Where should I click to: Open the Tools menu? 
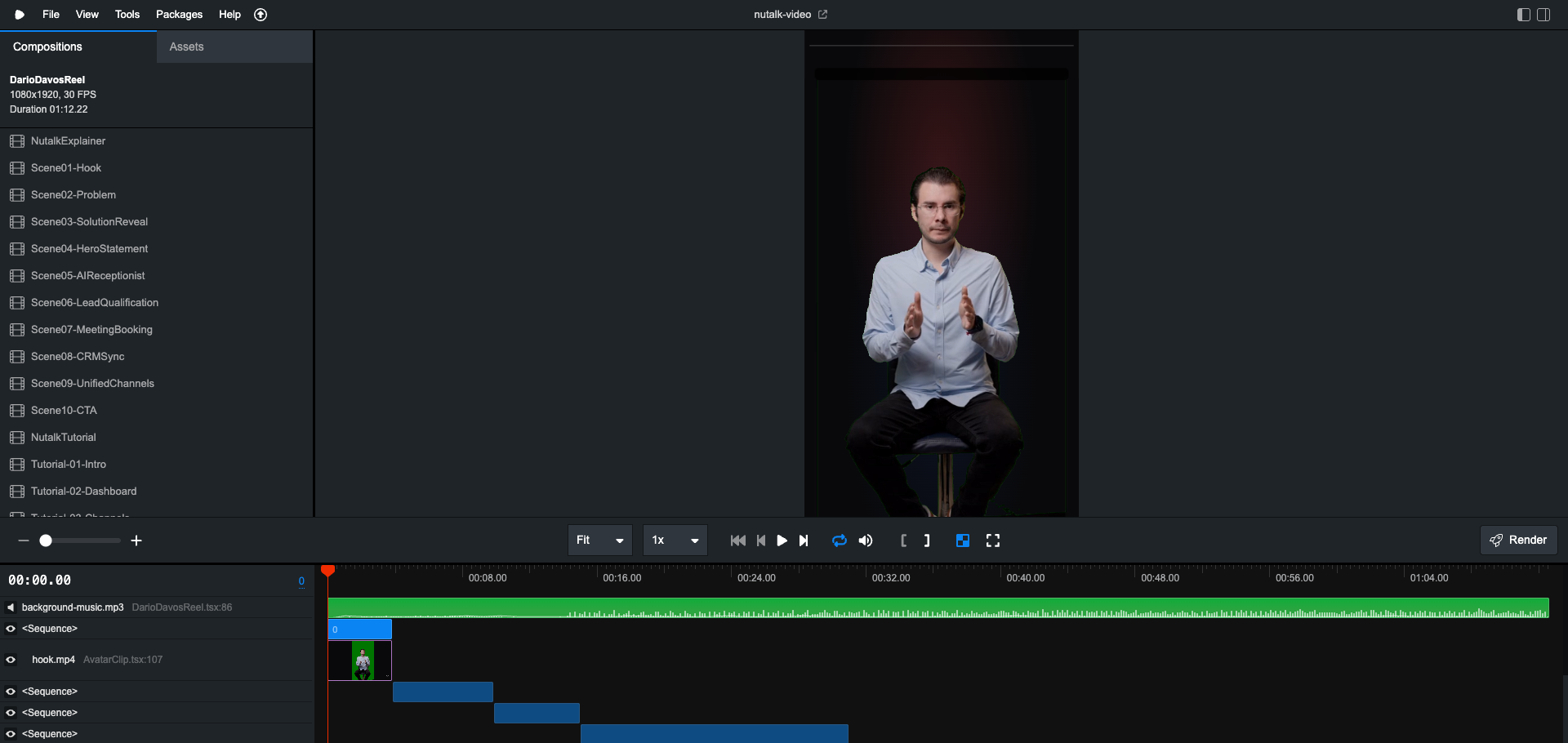[x=127, y=14]
